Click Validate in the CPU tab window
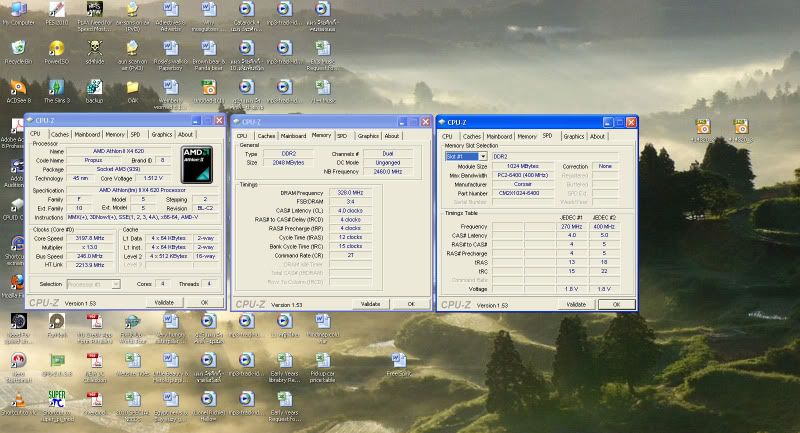The height and width of the screenshot is (433, 800). 163,301
